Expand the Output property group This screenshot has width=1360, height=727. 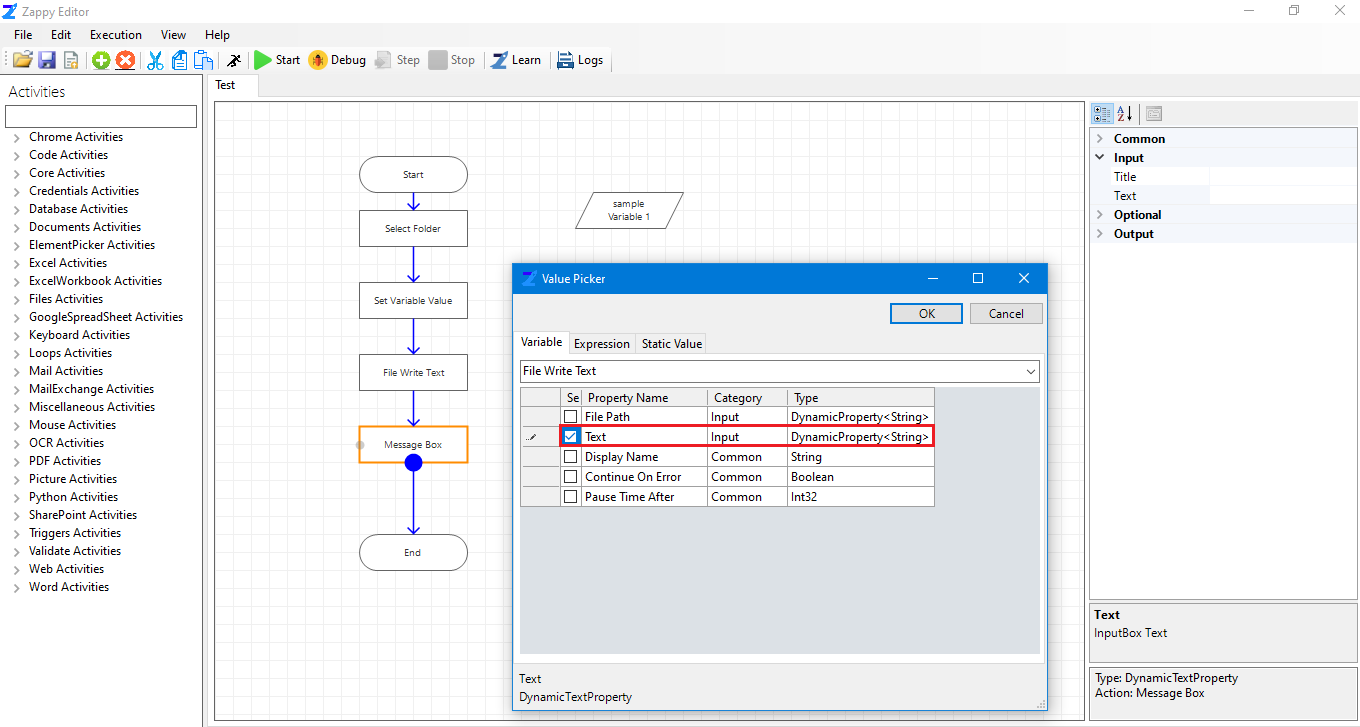coord(1100,234)
